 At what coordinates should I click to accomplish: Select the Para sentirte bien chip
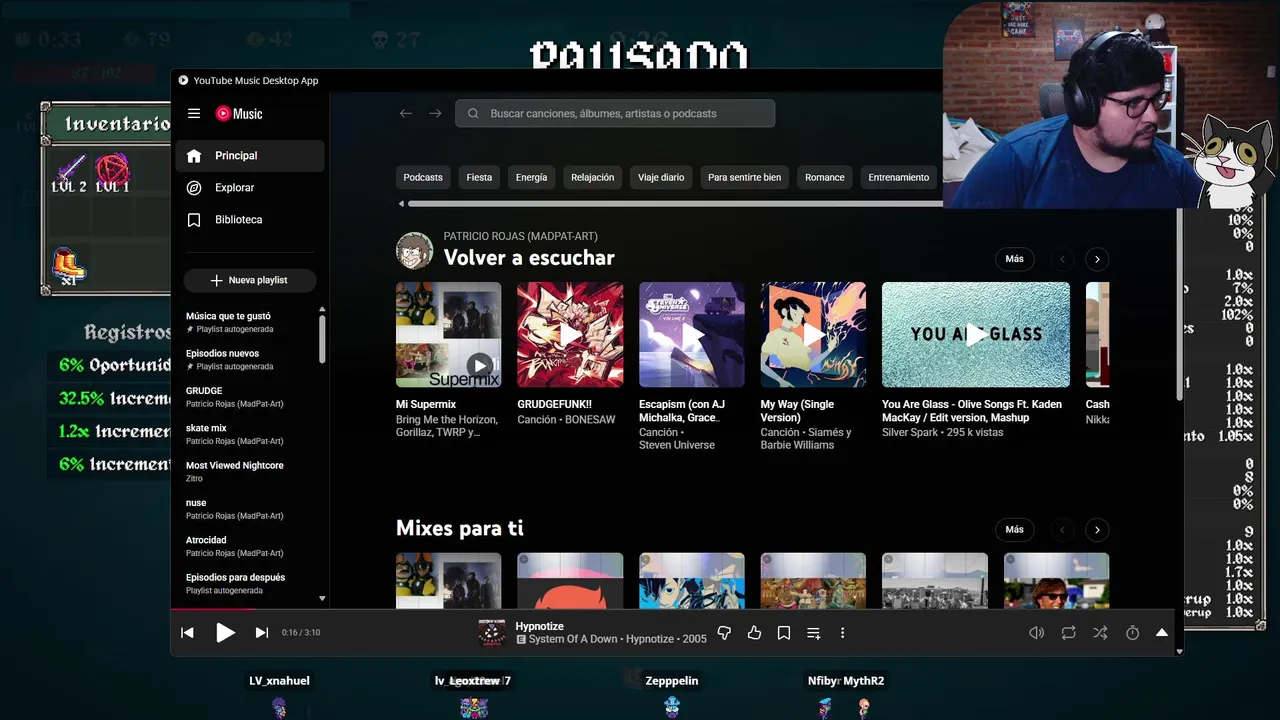(x=744, y=177)
